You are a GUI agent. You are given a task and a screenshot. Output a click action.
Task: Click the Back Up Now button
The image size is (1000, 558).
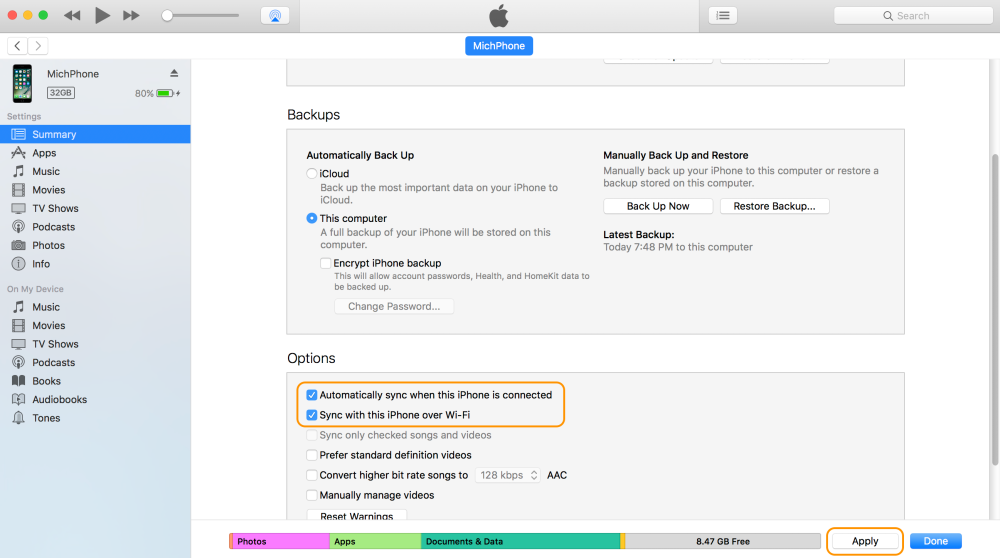658,206
